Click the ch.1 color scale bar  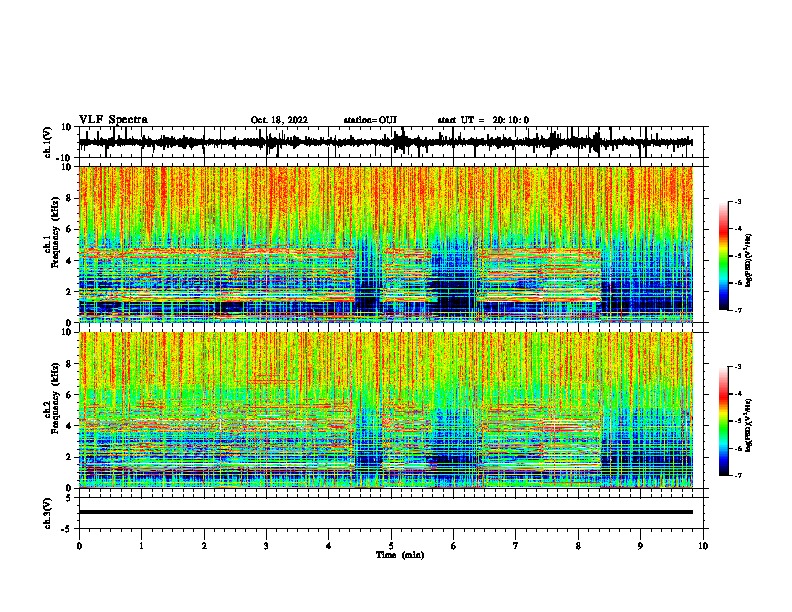pyautogui.click(x=724, y=256)
